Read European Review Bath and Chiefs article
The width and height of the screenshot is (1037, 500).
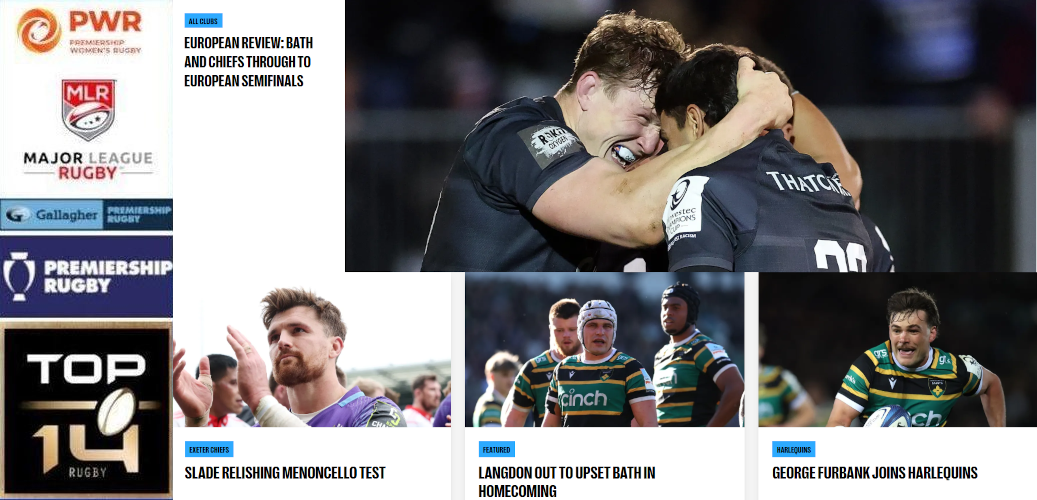click(x=248, y=62)
